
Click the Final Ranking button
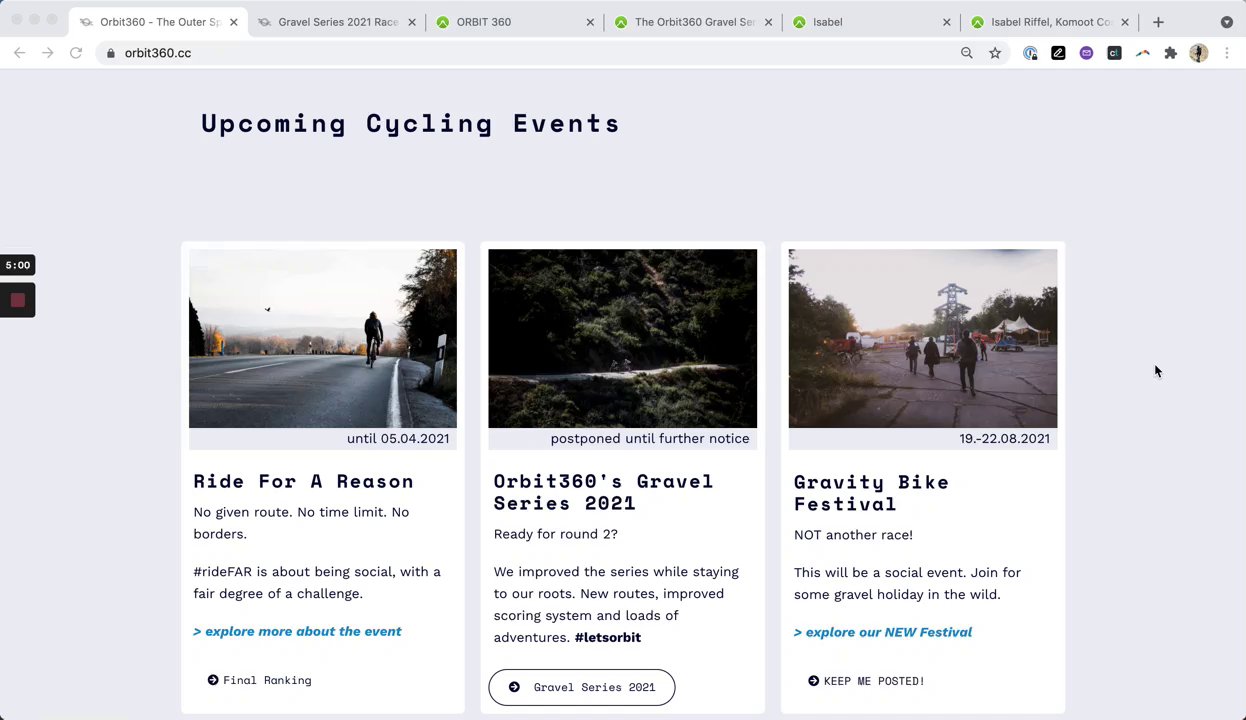(259, 680)
